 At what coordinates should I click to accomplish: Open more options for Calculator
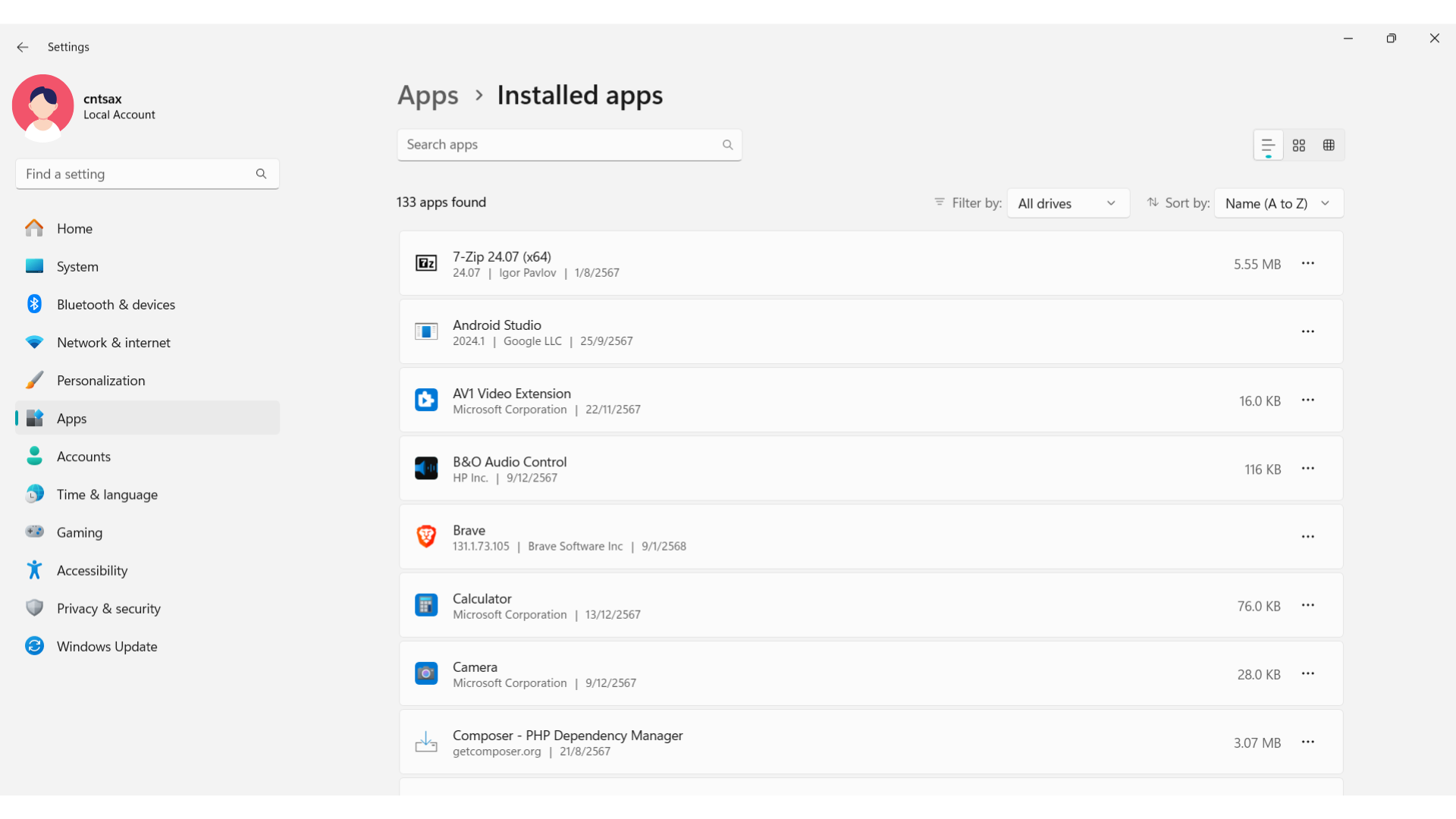coord(1308,605)
